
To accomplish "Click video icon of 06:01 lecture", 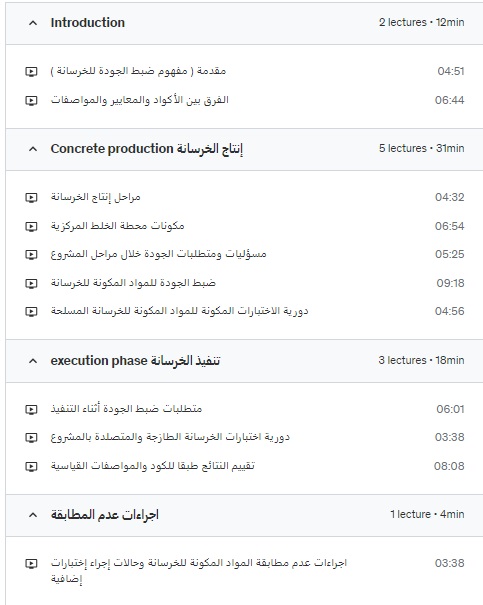I will tap(31, 409).
